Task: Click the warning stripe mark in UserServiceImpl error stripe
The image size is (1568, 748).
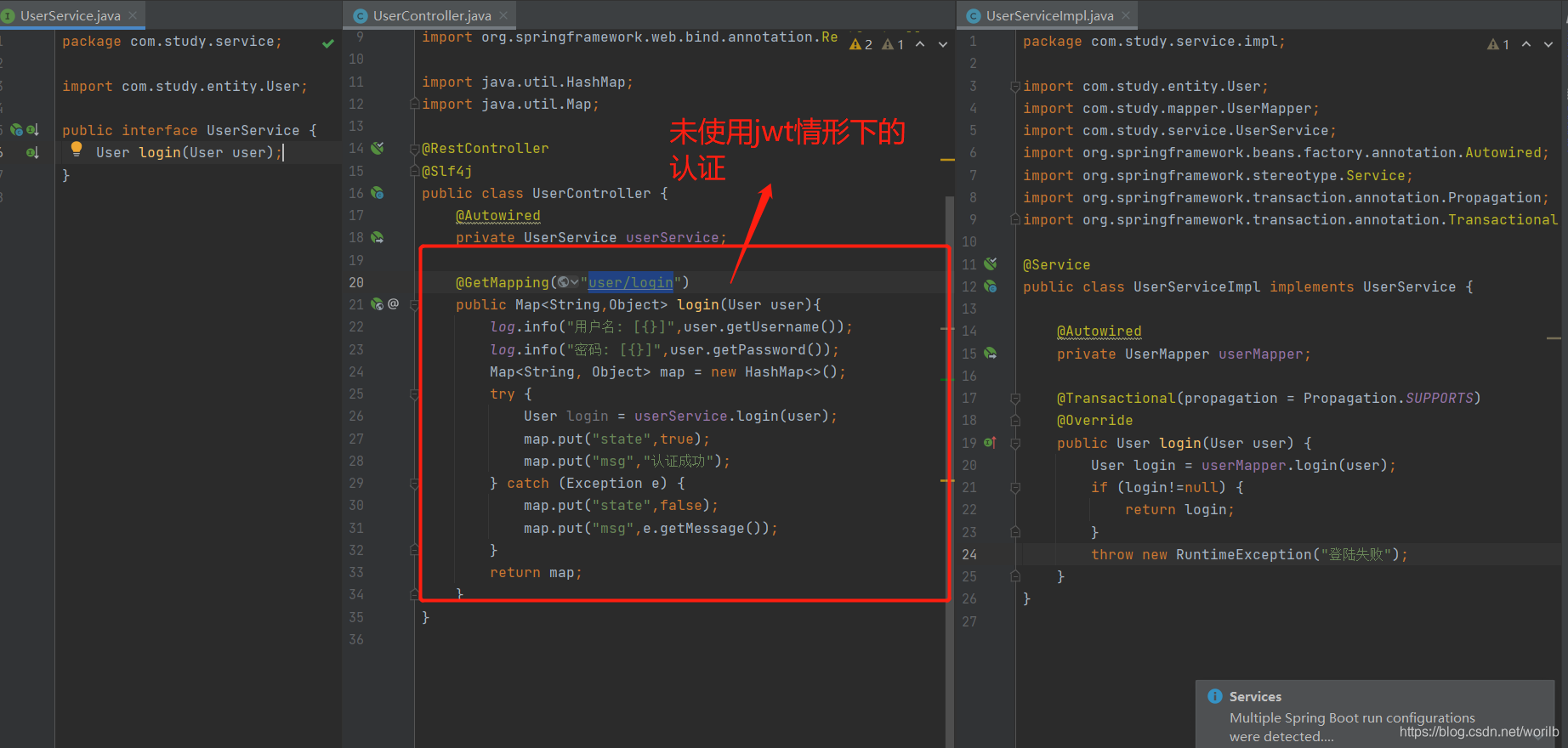Action: click(1554, 338)
